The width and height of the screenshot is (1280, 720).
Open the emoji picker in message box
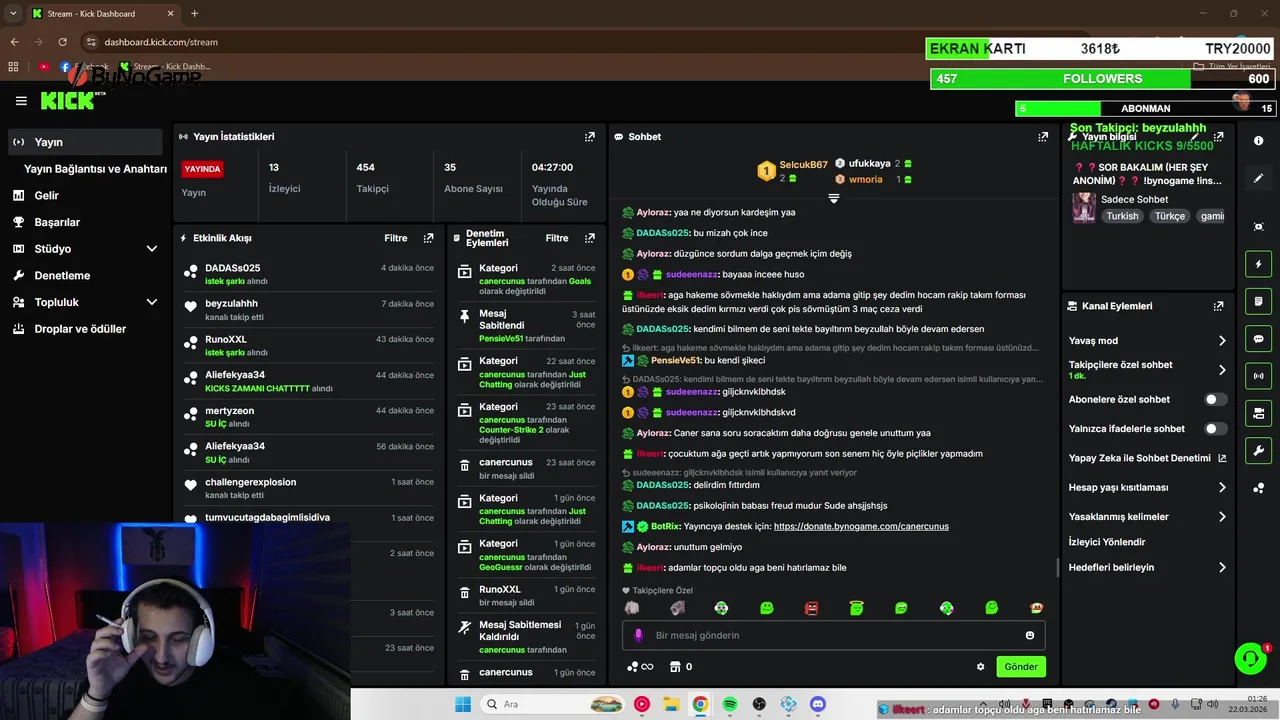coord(1030,635)
